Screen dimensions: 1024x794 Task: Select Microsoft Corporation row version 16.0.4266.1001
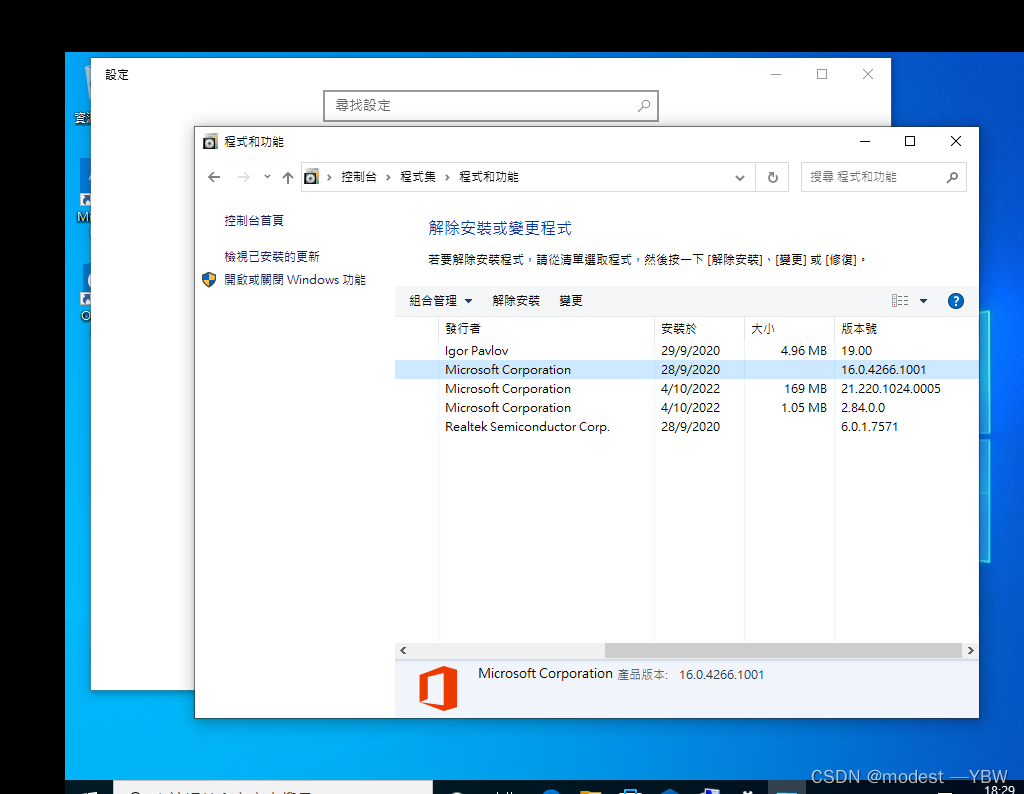(x=686, y=370)
